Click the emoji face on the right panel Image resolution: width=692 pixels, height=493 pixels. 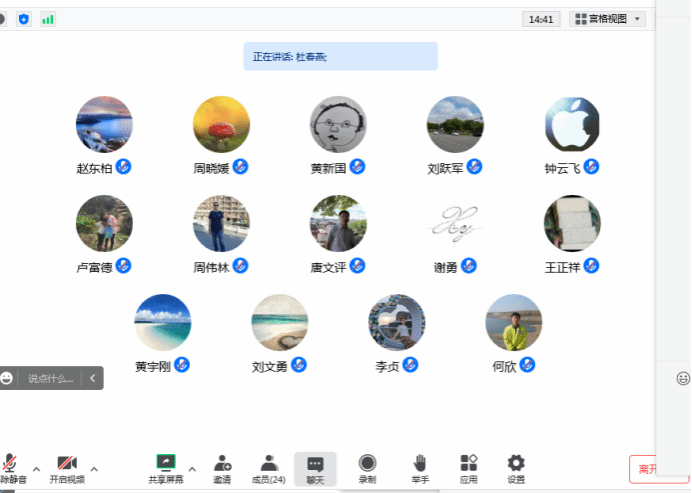pos(683,378)
